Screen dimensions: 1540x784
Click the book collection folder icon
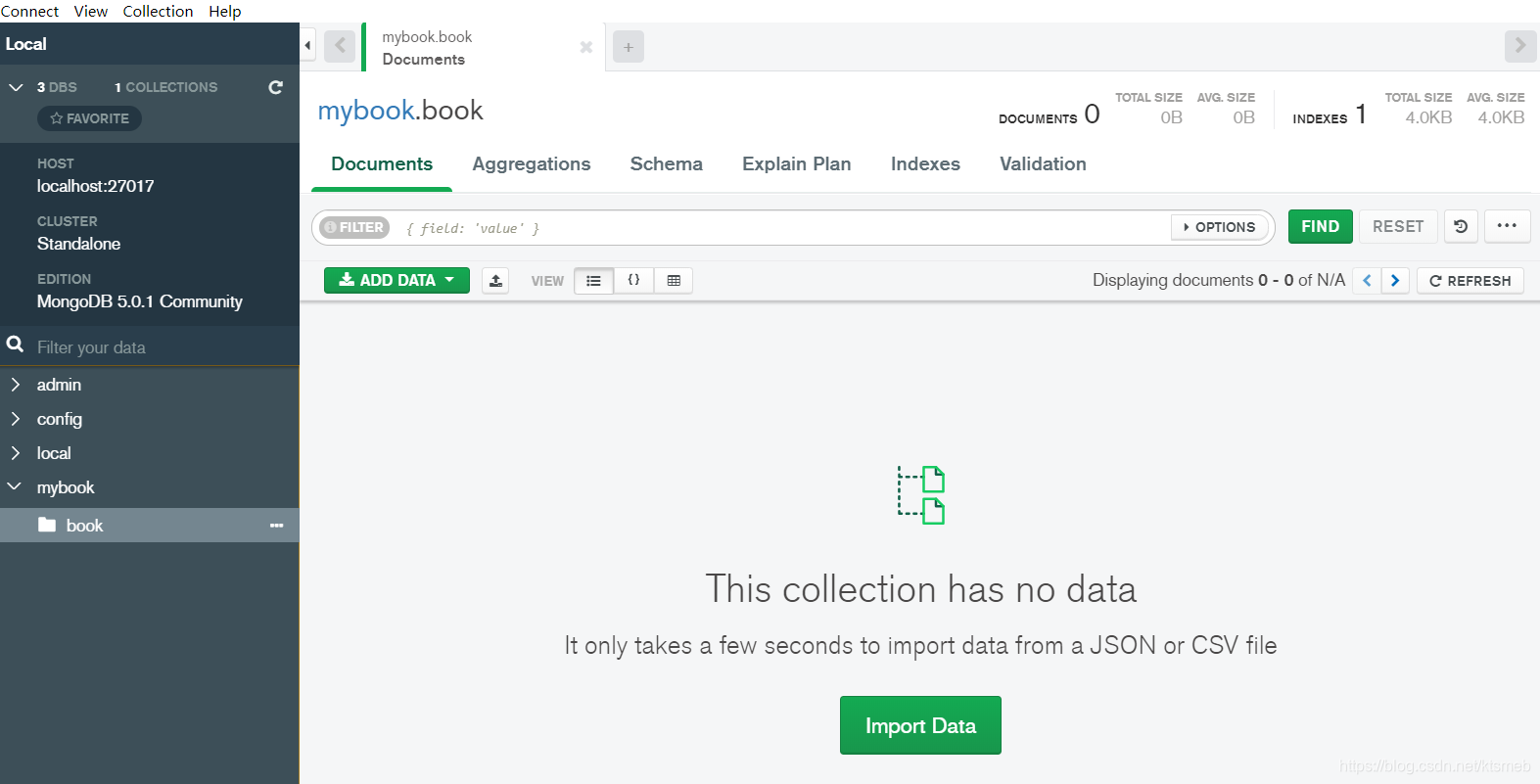coord(46,525)
